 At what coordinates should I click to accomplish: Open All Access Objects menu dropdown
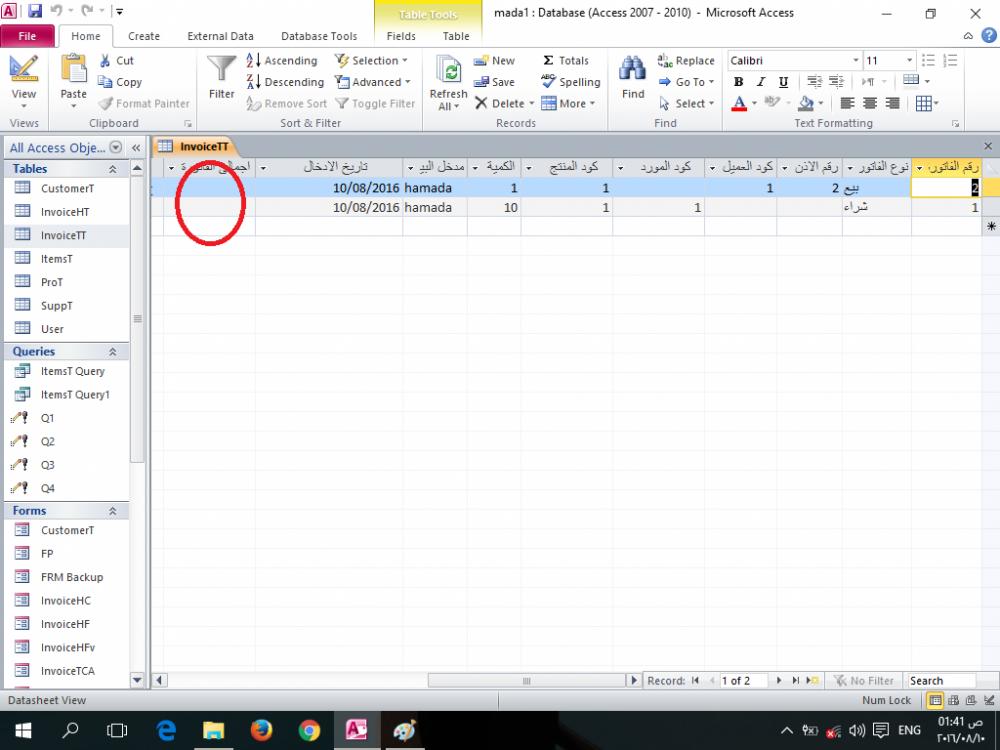click(116, 147)
